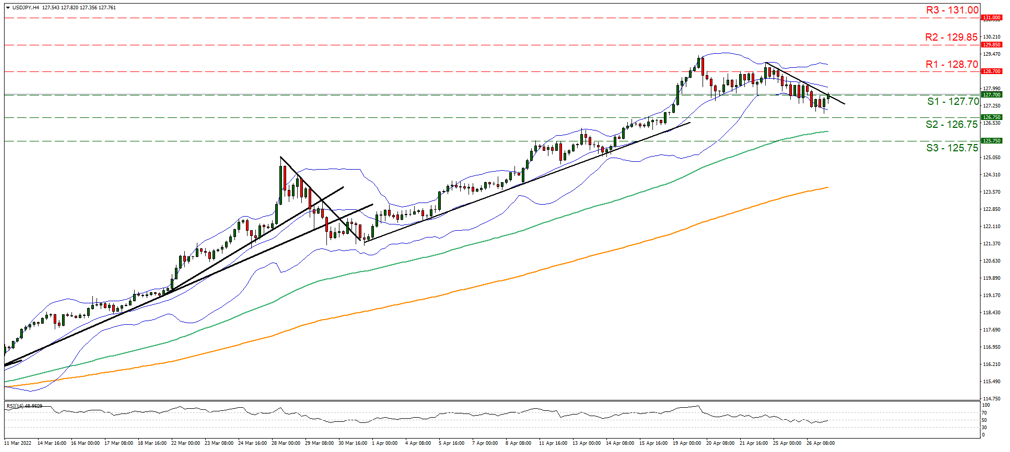The image size is (1010, 452).
Task: Click the 11 Mar 2022 date label
Action: [16, 444]
